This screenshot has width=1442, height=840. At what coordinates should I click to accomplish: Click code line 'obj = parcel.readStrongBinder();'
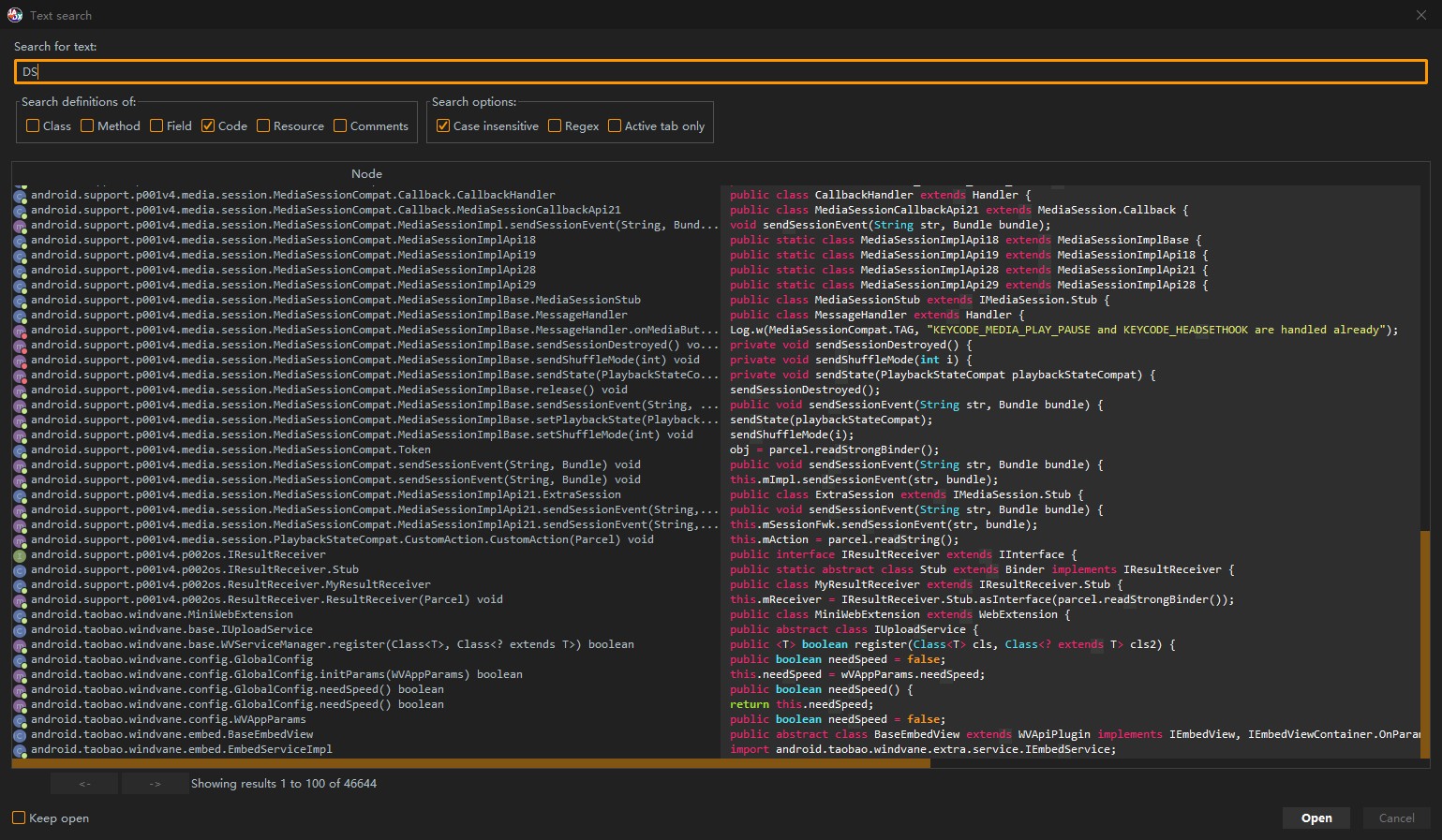click(x=834, y=449)
